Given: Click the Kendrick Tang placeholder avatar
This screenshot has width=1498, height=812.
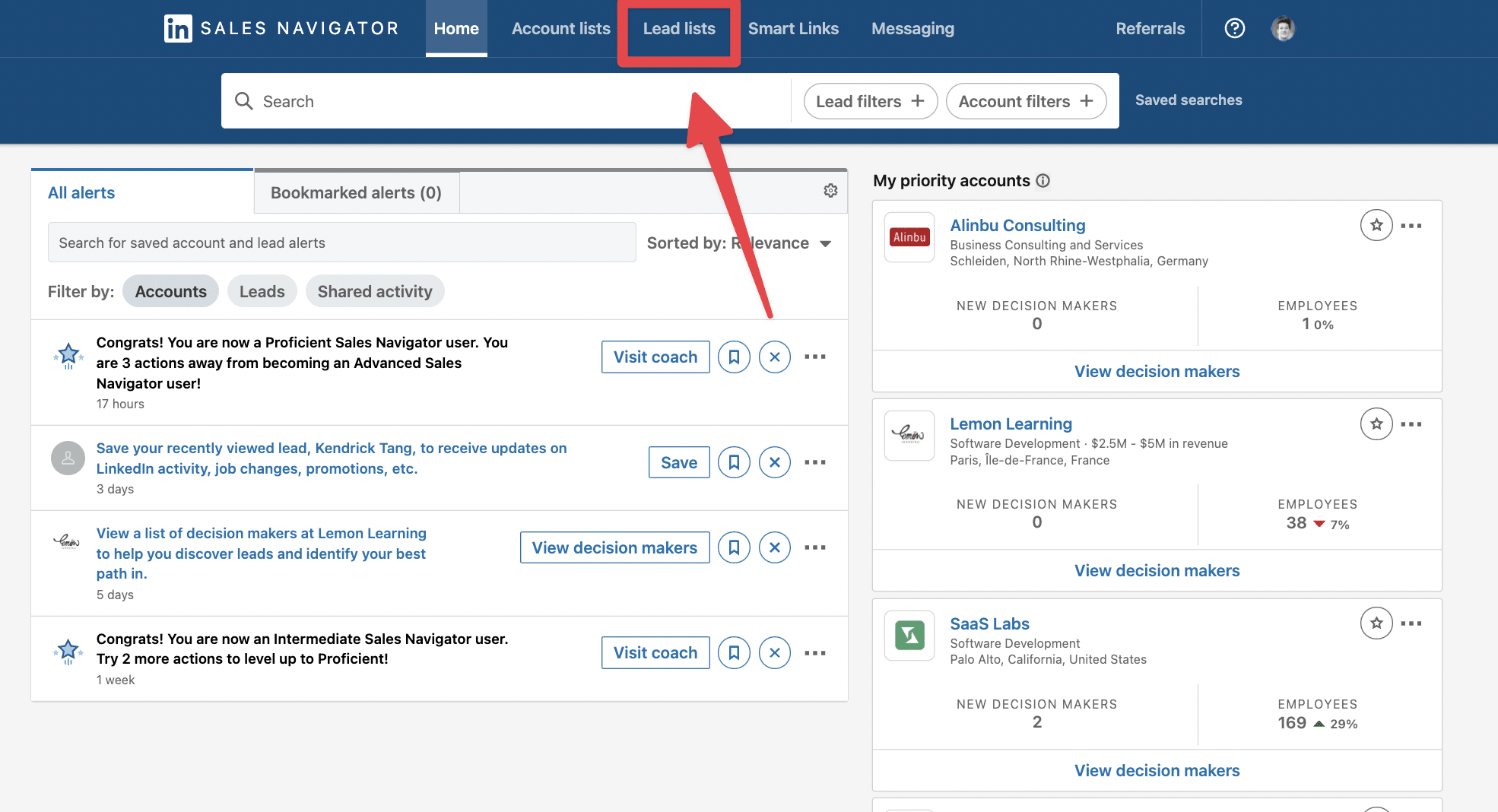Looking at the screenshot, I should [x=68, y=458].
